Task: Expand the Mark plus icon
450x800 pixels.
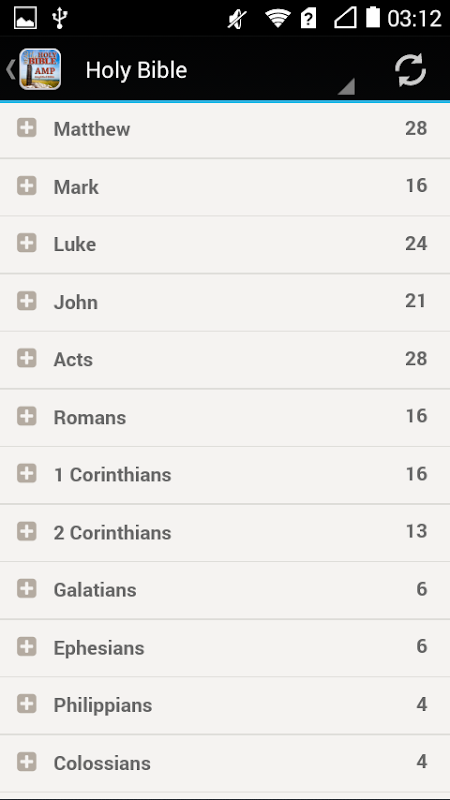Action: click(27, 186)
